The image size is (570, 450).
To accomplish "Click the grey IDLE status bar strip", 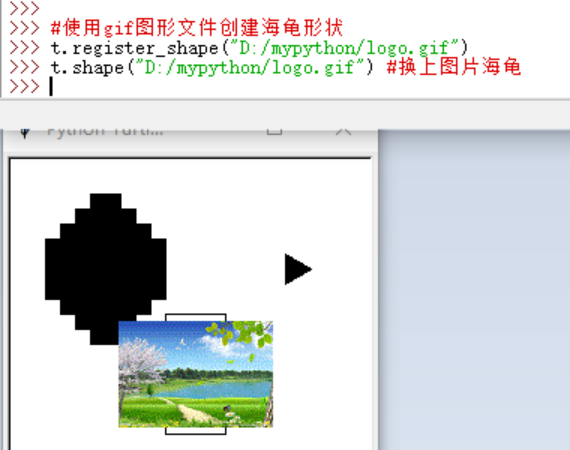I will point(285,114).
